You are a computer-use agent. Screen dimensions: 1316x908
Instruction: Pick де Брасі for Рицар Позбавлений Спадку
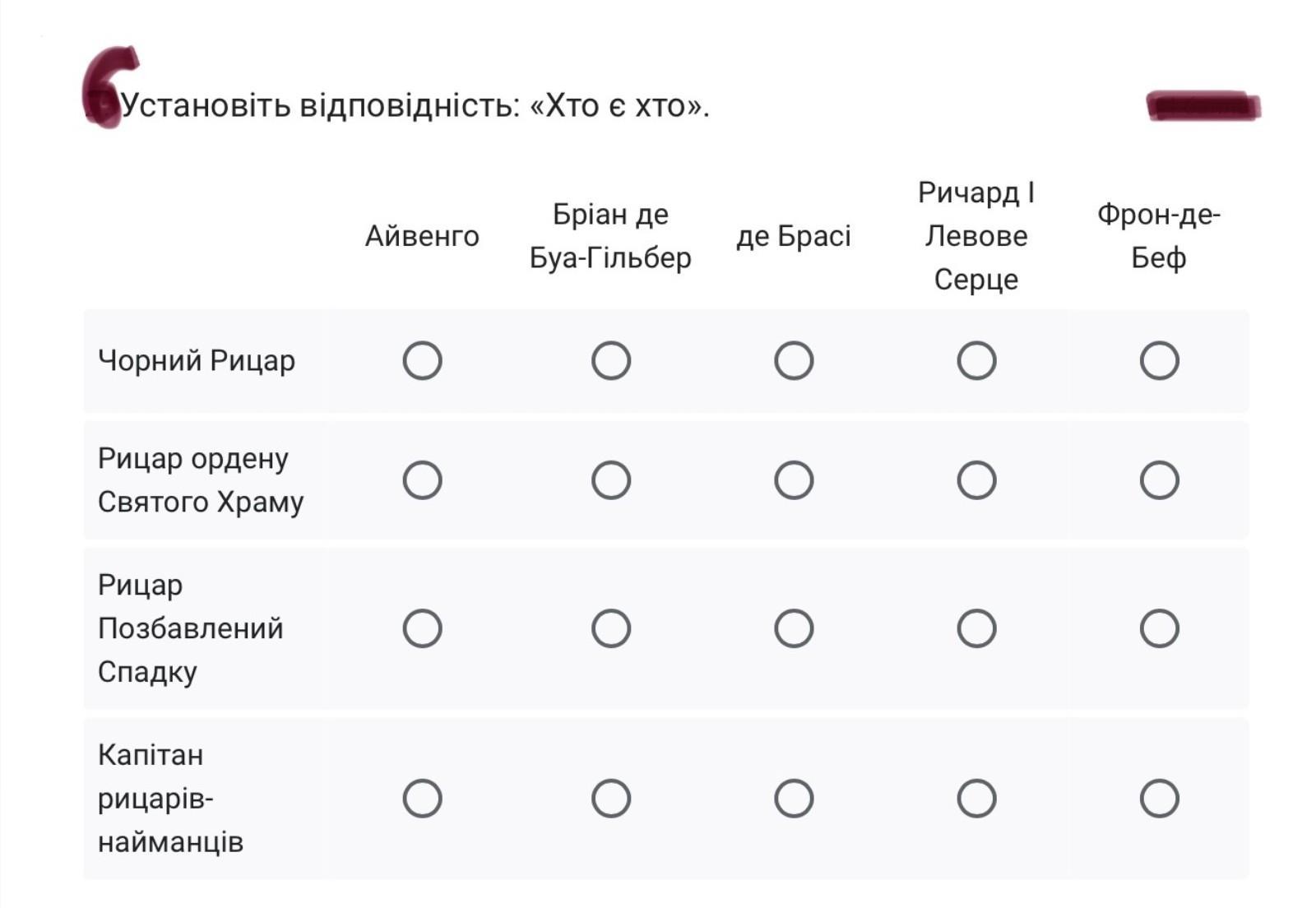tap(794, 628)
